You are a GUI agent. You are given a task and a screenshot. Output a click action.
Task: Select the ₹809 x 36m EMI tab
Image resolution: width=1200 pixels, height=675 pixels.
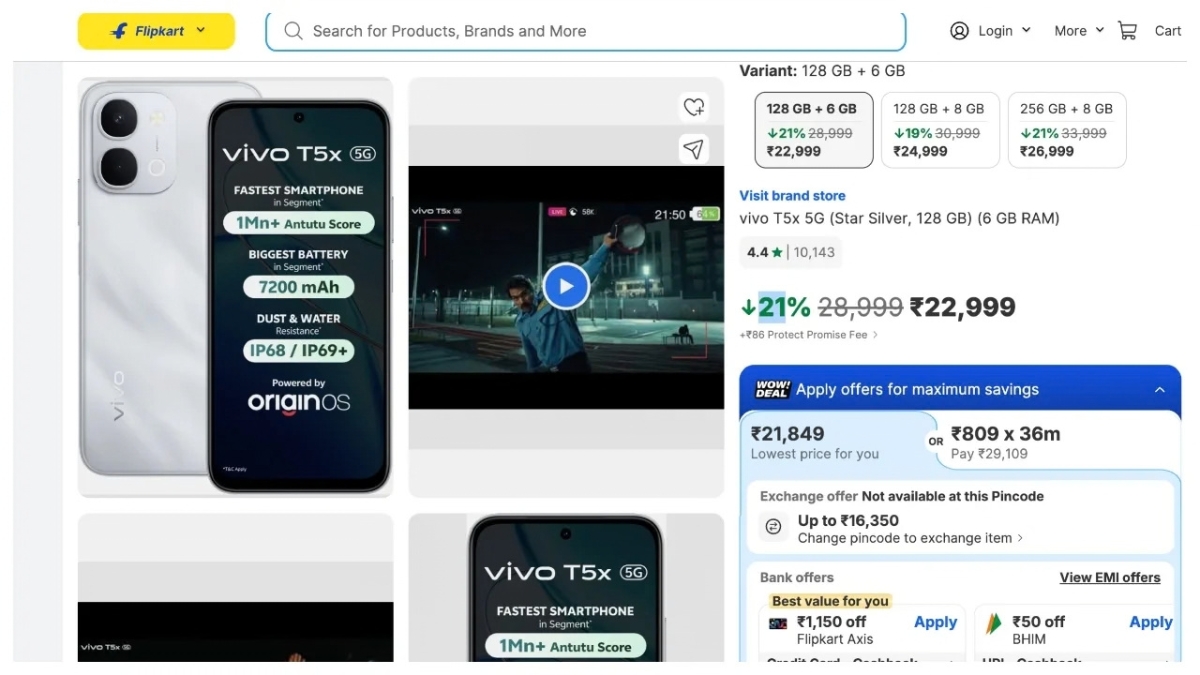tap(1060, 443)
